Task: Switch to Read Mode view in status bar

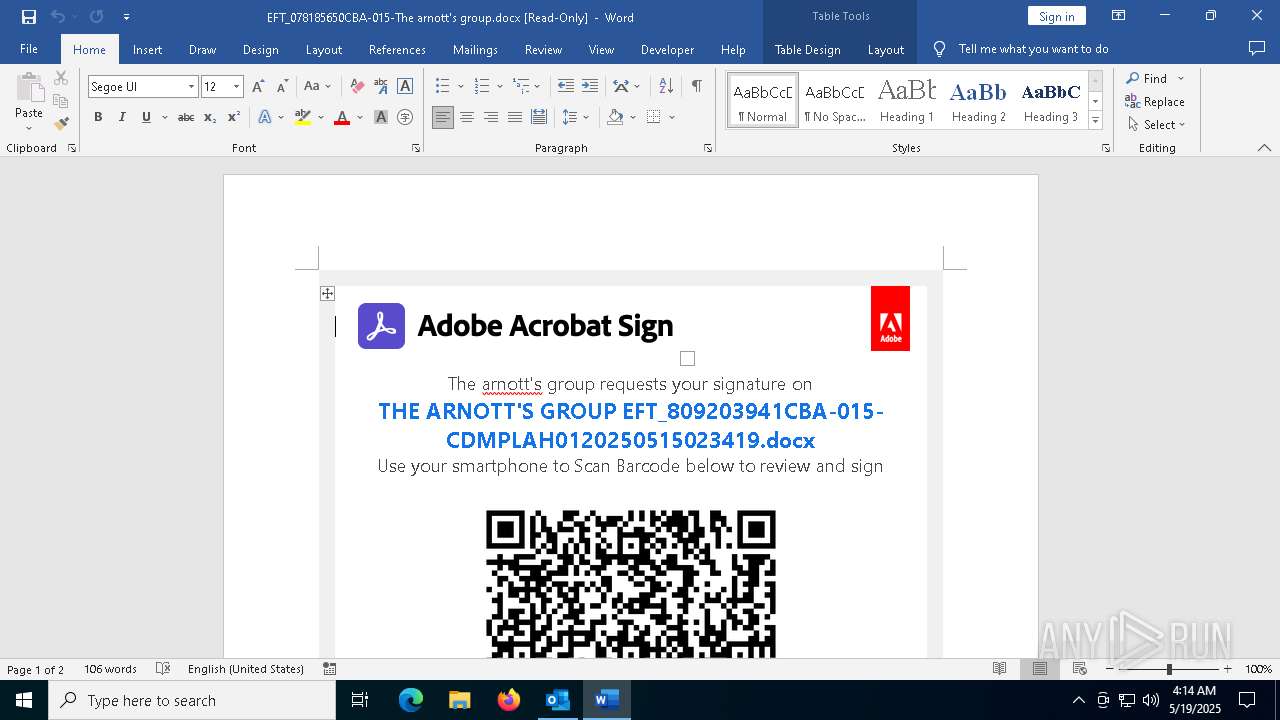Action: (x=999, y=669)
